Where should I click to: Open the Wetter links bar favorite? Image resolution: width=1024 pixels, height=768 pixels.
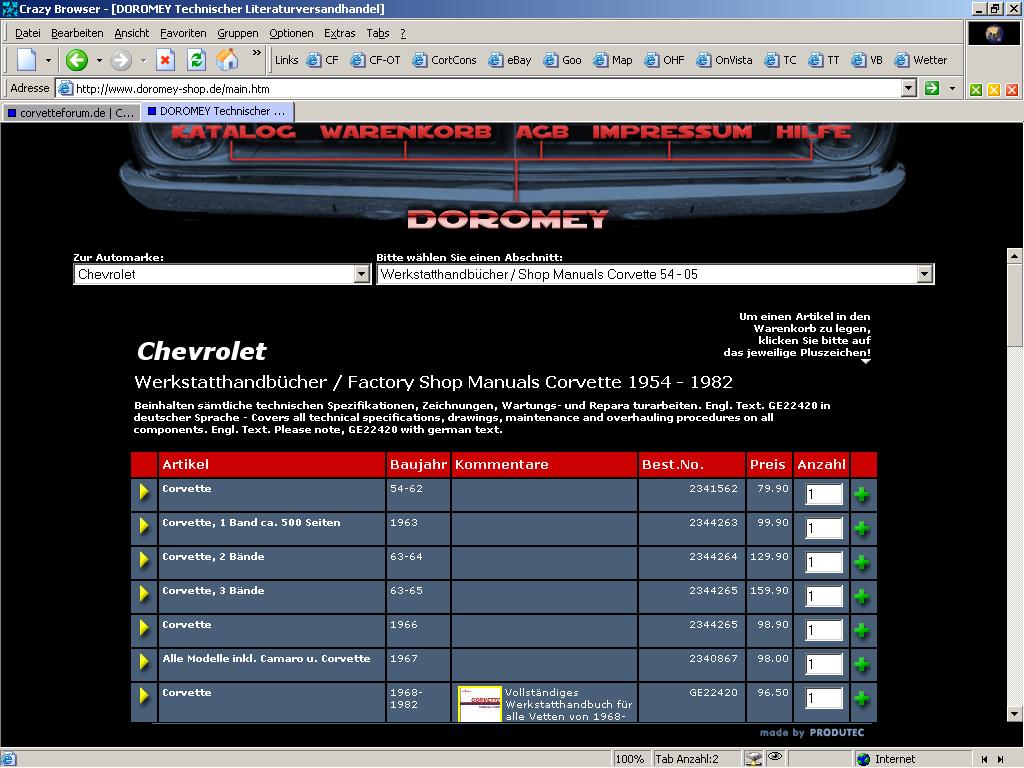(921, 60)
